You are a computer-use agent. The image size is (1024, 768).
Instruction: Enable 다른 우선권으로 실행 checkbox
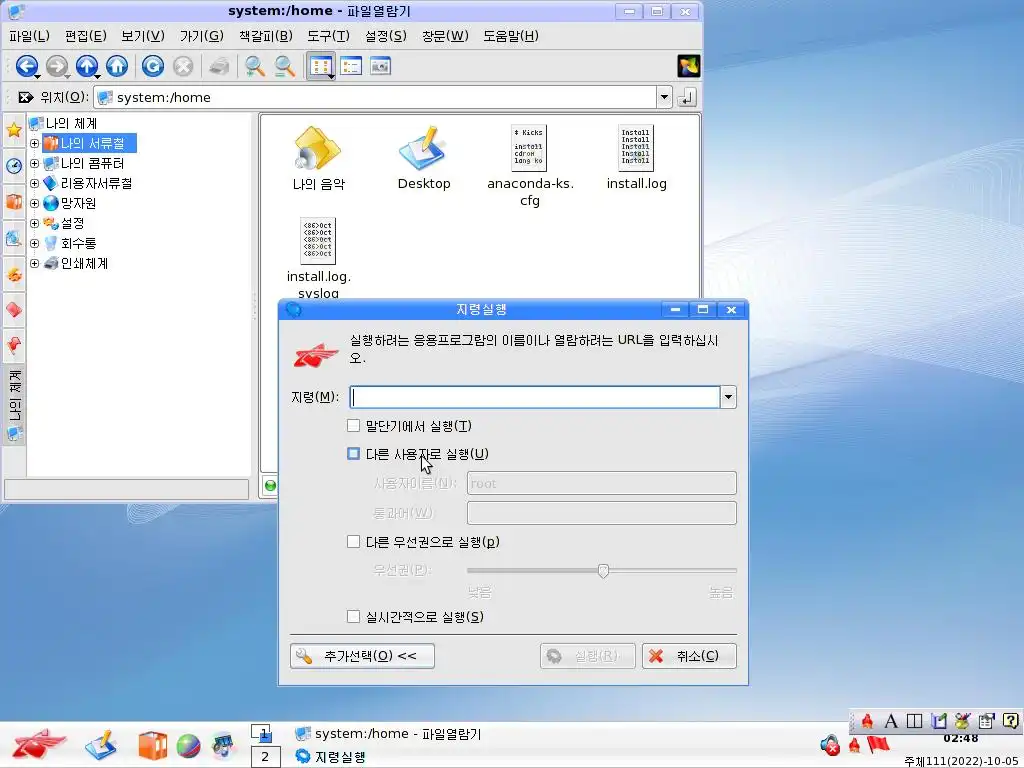(353, 541)
